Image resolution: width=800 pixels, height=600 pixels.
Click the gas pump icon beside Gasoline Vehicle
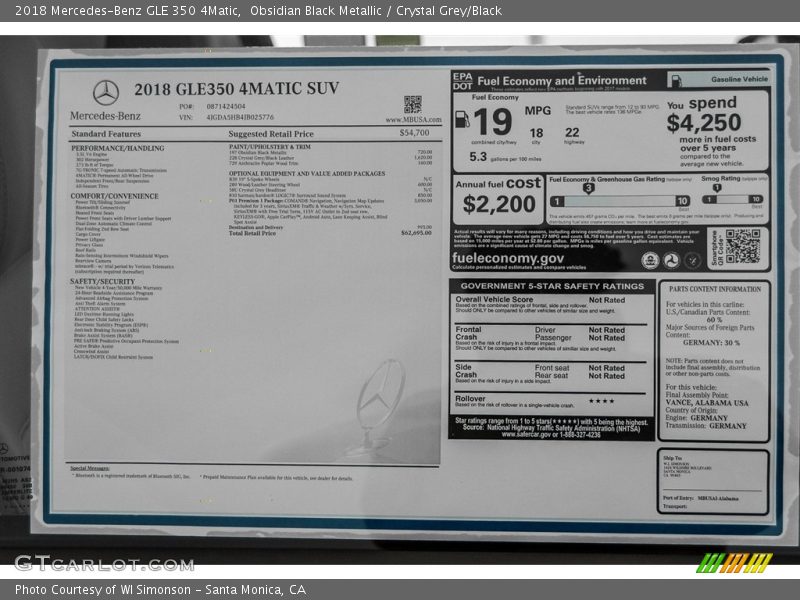pyautogui.click(x=677, y=81)
